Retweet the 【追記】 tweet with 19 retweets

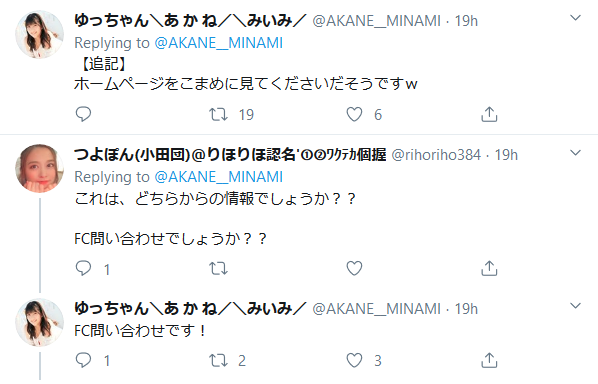(x=219, y=114)
